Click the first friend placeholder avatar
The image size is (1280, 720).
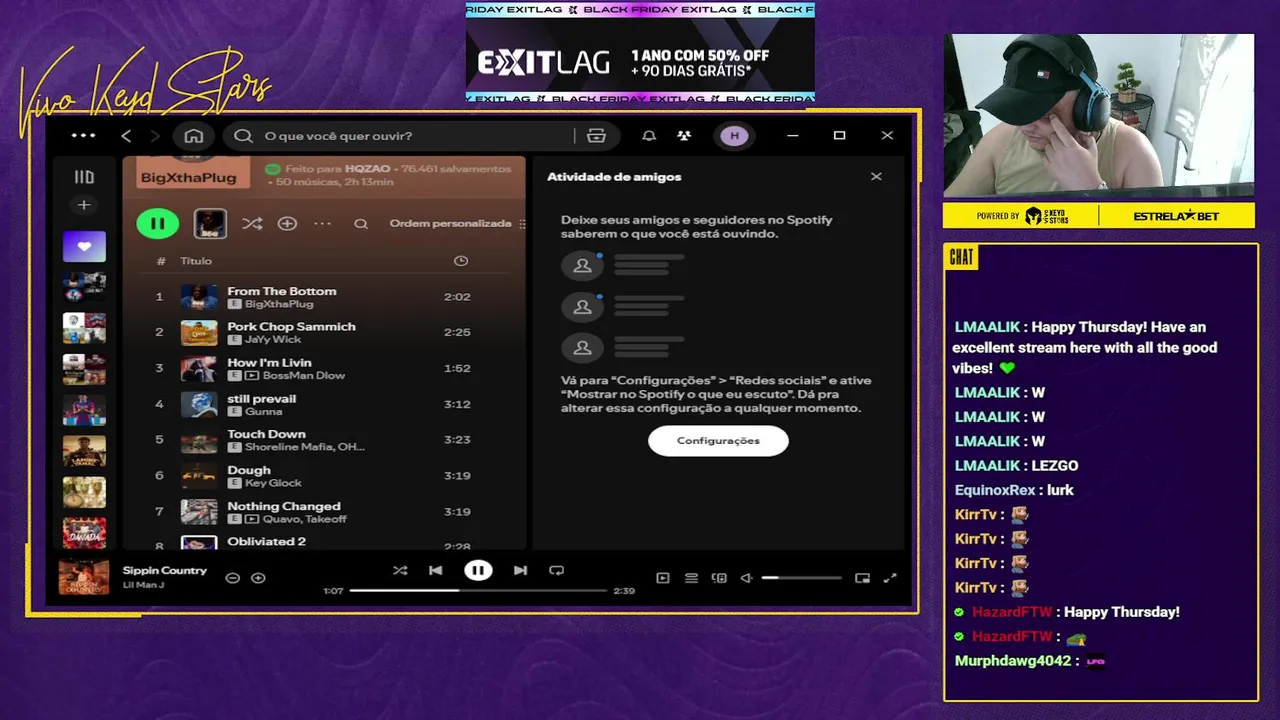pos(582,266)
